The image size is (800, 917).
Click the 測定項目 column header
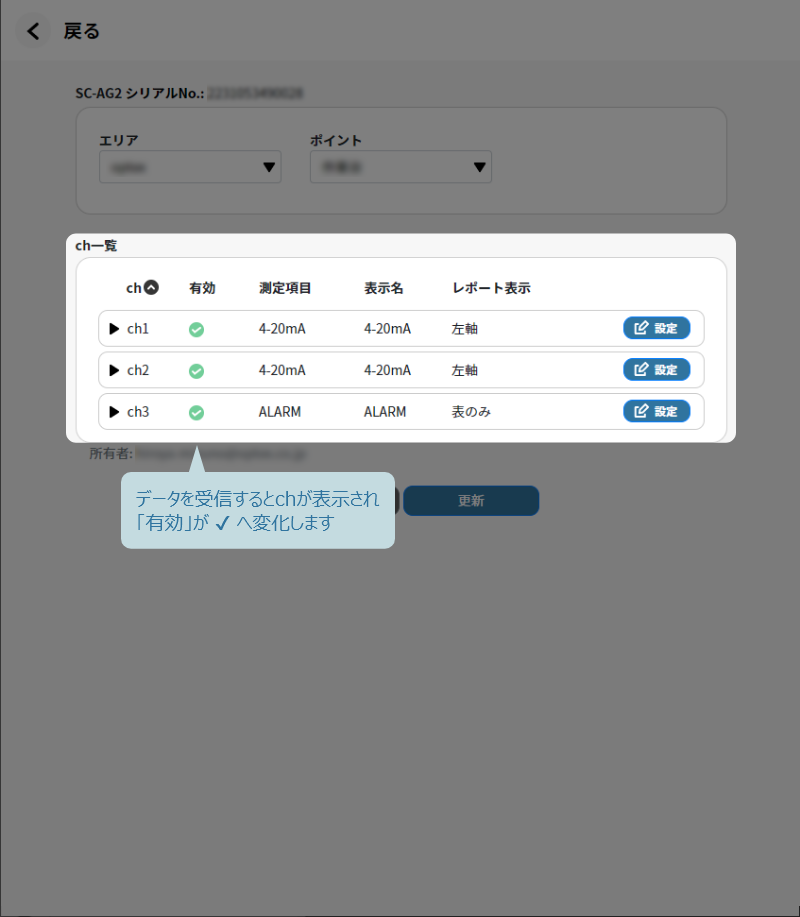pos(285,288)
